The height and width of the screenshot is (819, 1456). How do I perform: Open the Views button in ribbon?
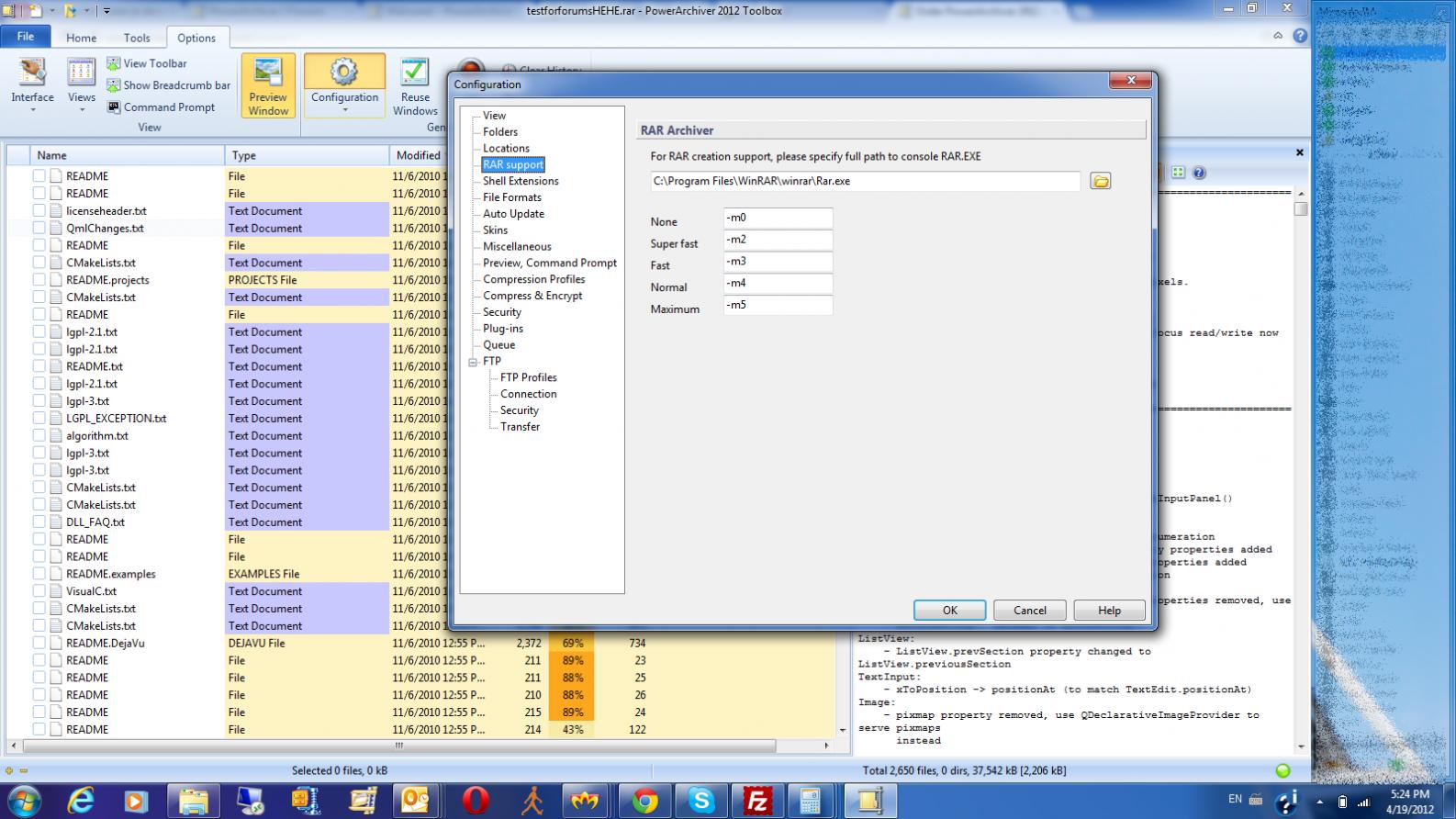[x=81, y=84]
